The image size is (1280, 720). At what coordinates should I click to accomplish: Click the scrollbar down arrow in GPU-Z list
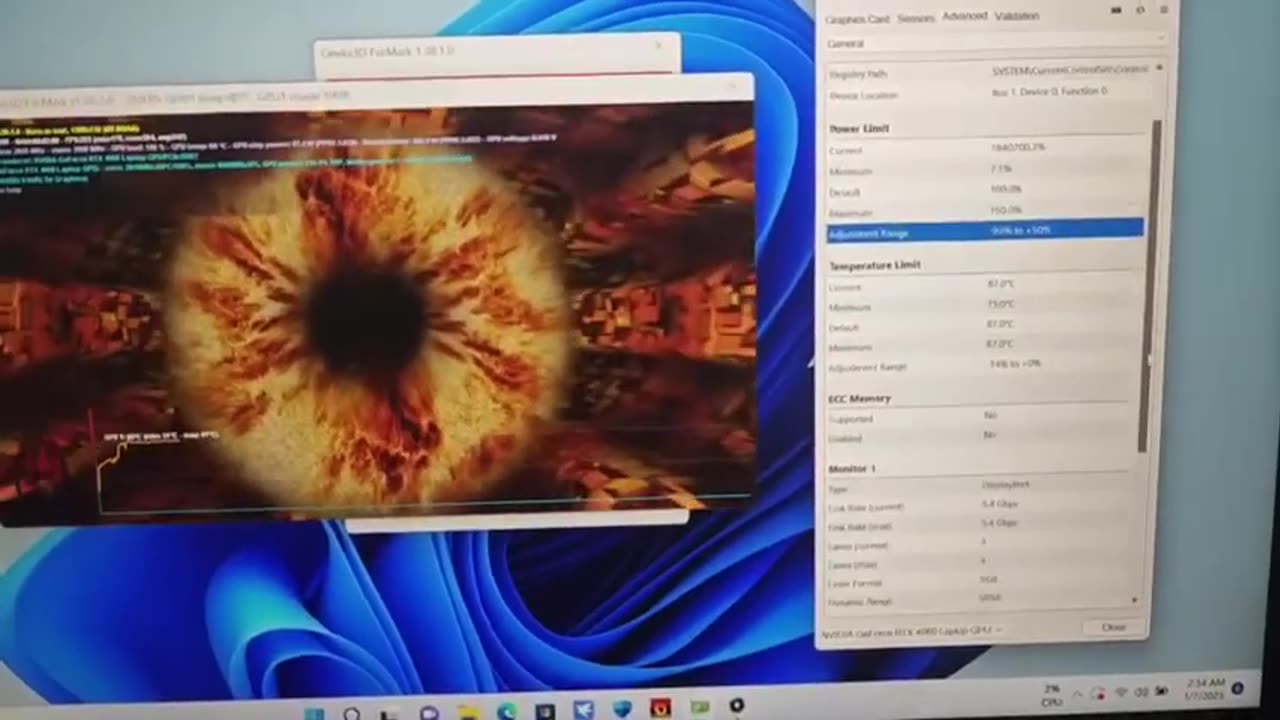pyautogui.click(x=1134, y=600)
